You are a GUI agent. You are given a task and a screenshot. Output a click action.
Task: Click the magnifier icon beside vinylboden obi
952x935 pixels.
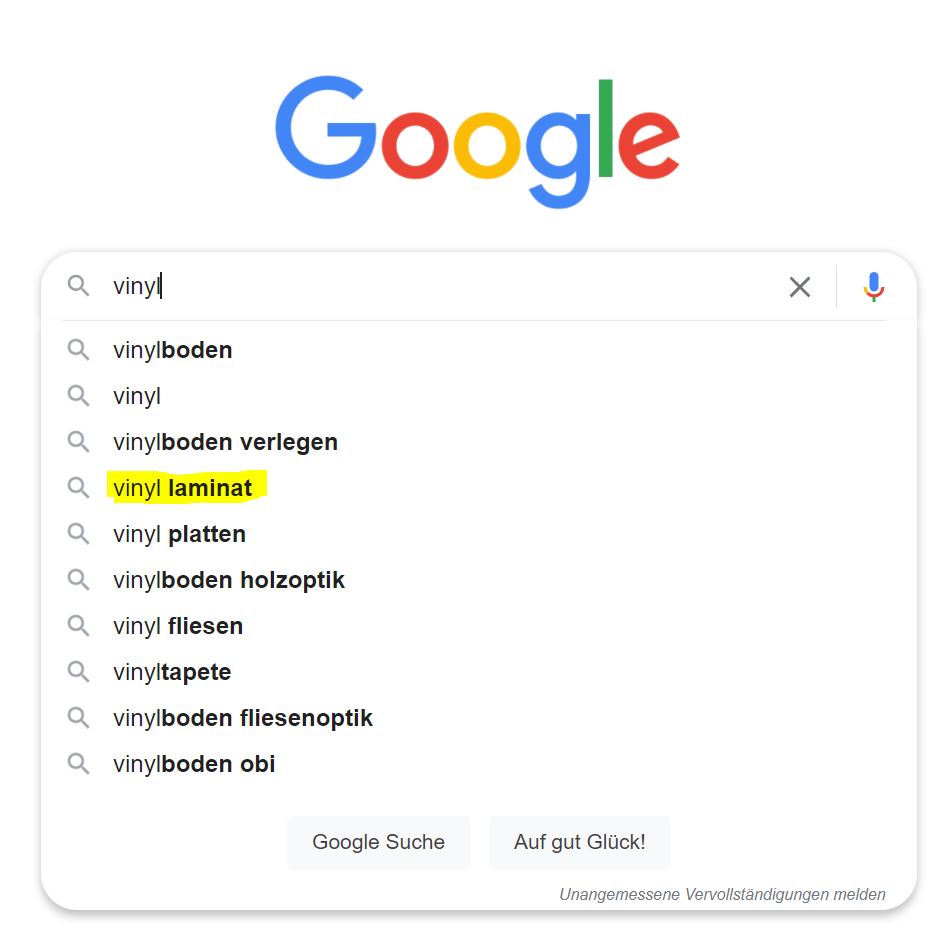point(78,764)
